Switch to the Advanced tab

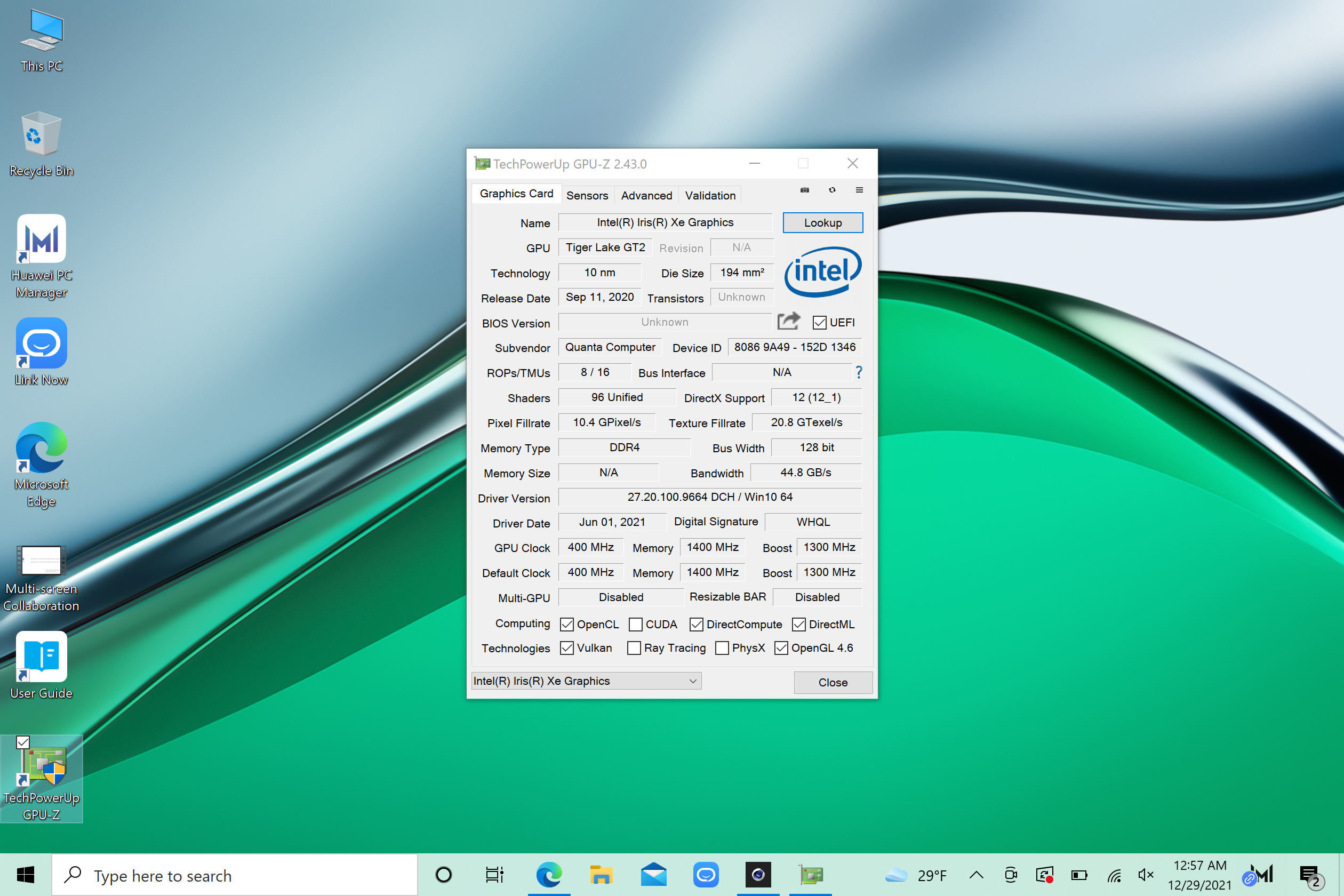646,195
